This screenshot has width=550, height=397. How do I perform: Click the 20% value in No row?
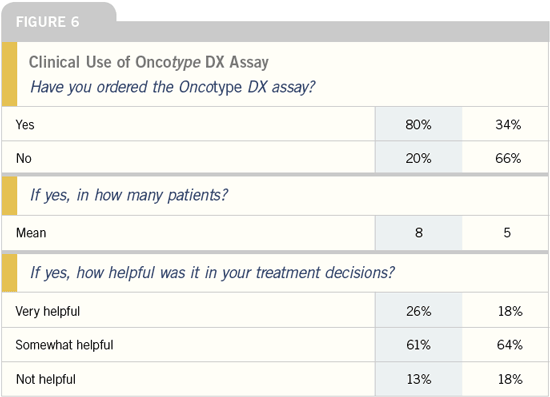click(418, 158)
